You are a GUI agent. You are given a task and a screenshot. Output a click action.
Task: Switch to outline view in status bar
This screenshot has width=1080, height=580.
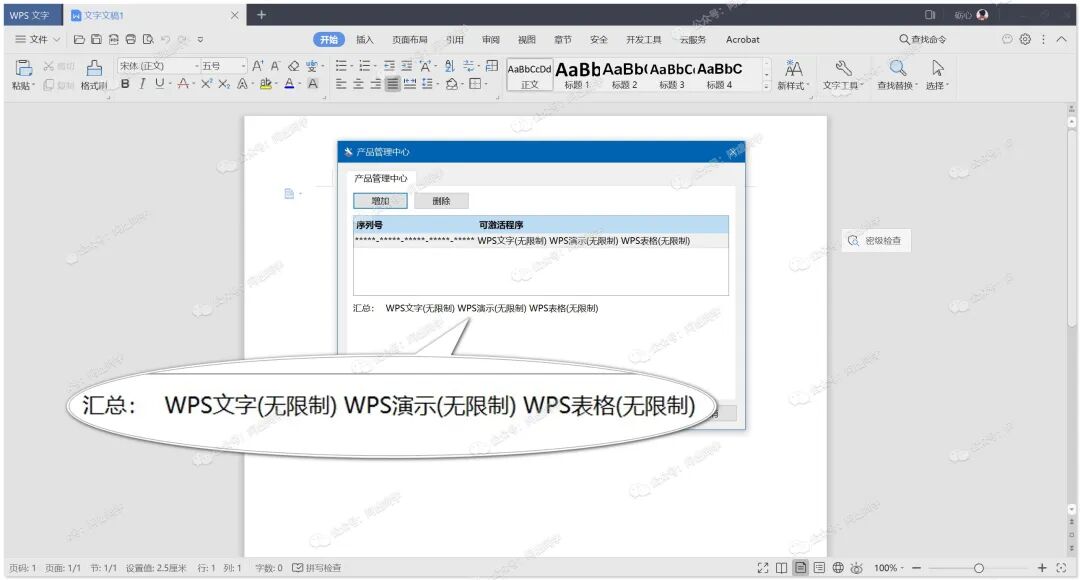tap(819, 568)
